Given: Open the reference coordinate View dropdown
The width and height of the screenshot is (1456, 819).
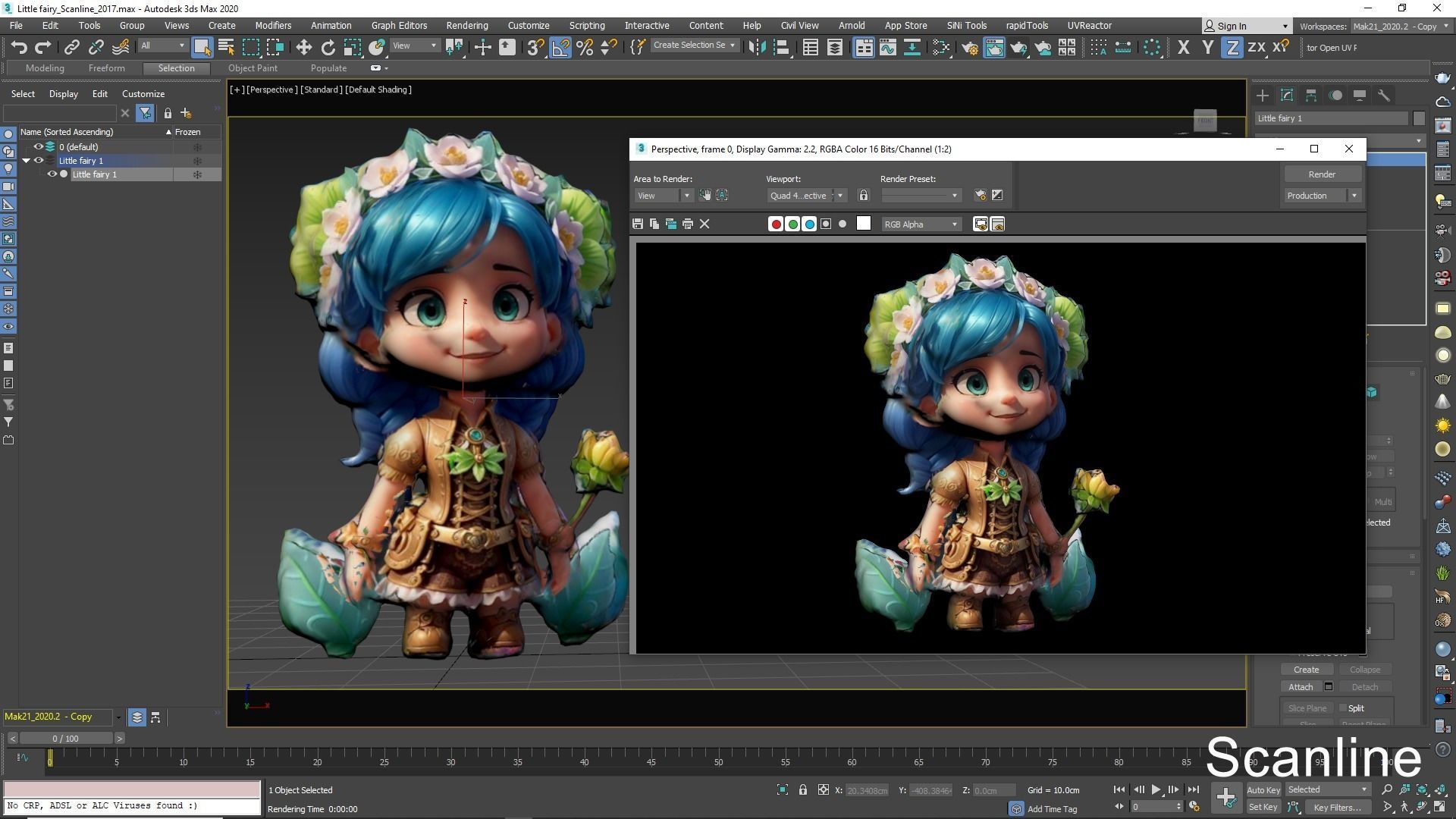Looking at the screenshot, I should [414, 46].
